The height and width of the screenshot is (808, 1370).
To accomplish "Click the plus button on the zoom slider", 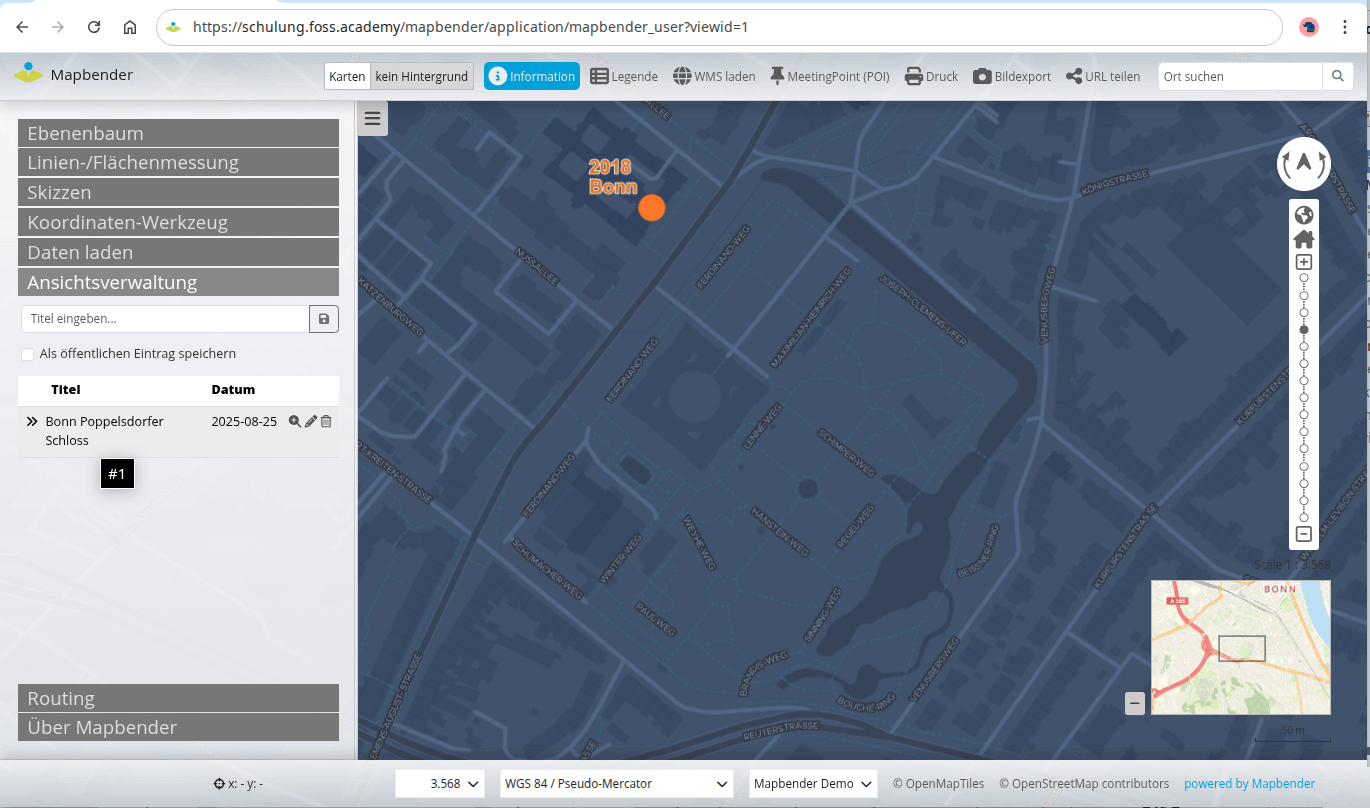I will coord(1304,262).
